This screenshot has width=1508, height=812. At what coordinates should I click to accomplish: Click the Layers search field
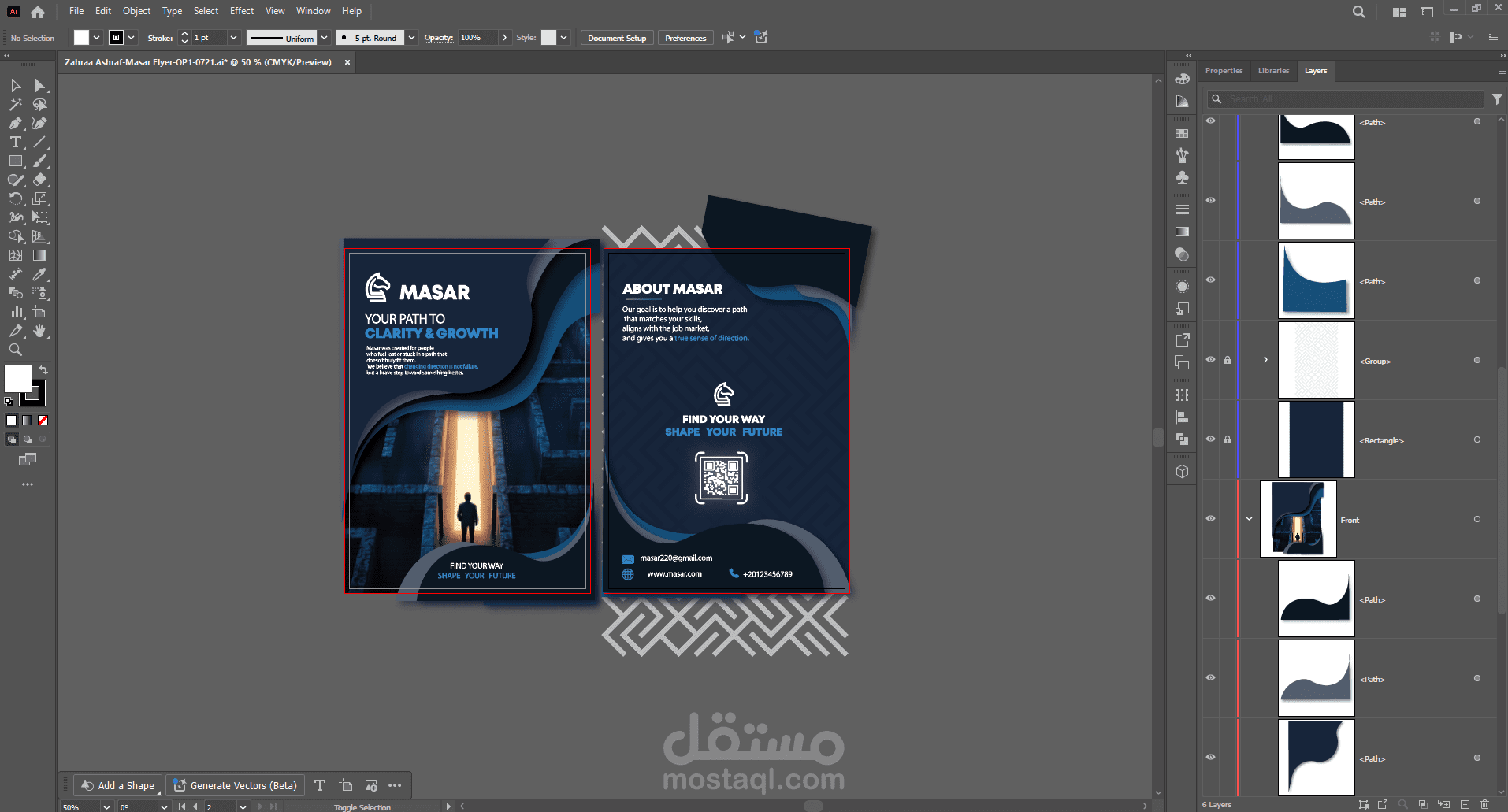(1346, 99)
